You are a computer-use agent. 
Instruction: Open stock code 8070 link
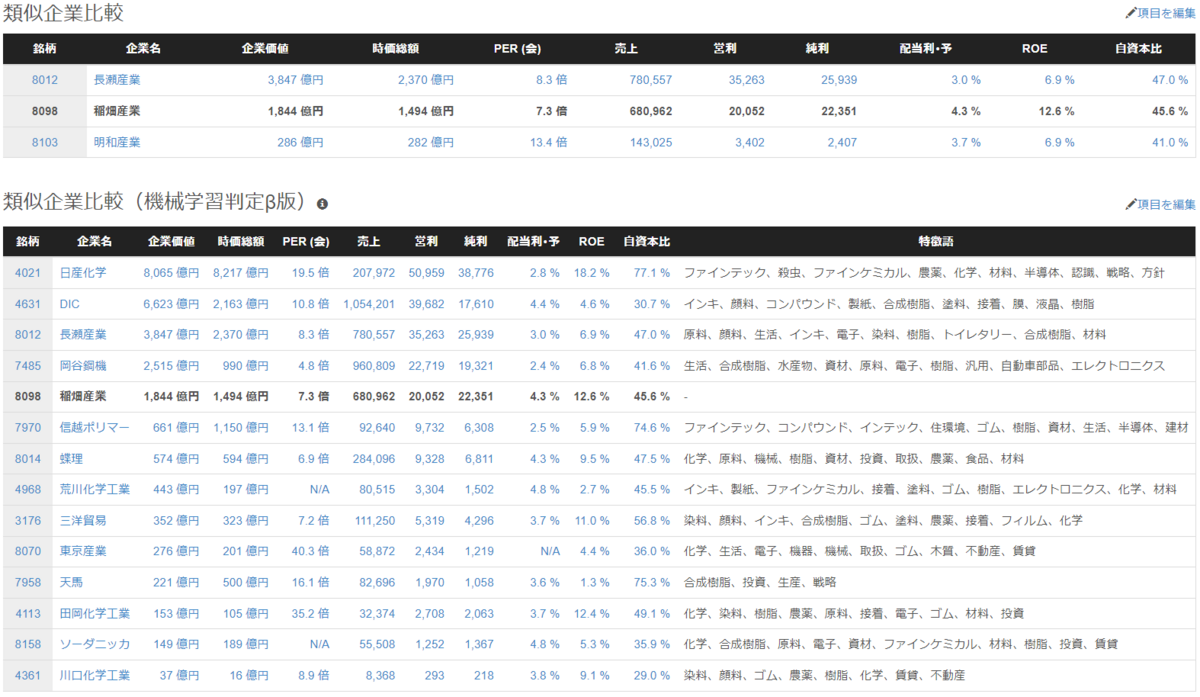tap(28, 551)
